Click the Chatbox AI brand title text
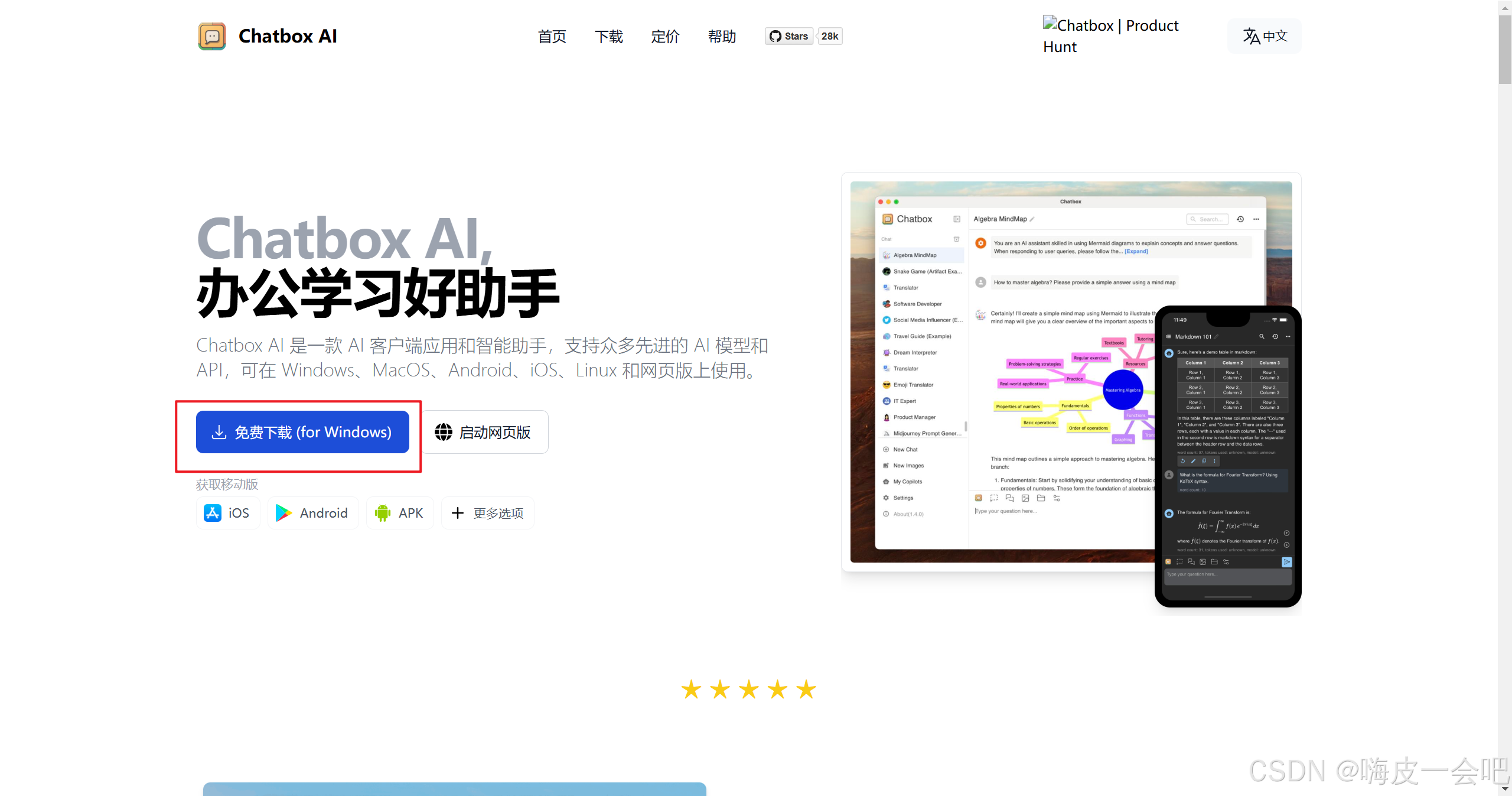The height and width of the screenshot is (796, 1512). pos(288,36)
